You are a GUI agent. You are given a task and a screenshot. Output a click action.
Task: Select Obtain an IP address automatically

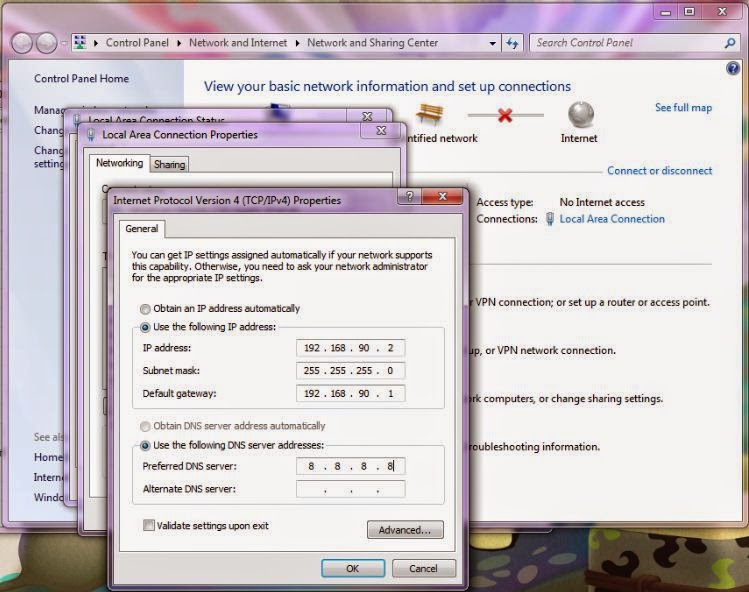(x=145, y=309)
